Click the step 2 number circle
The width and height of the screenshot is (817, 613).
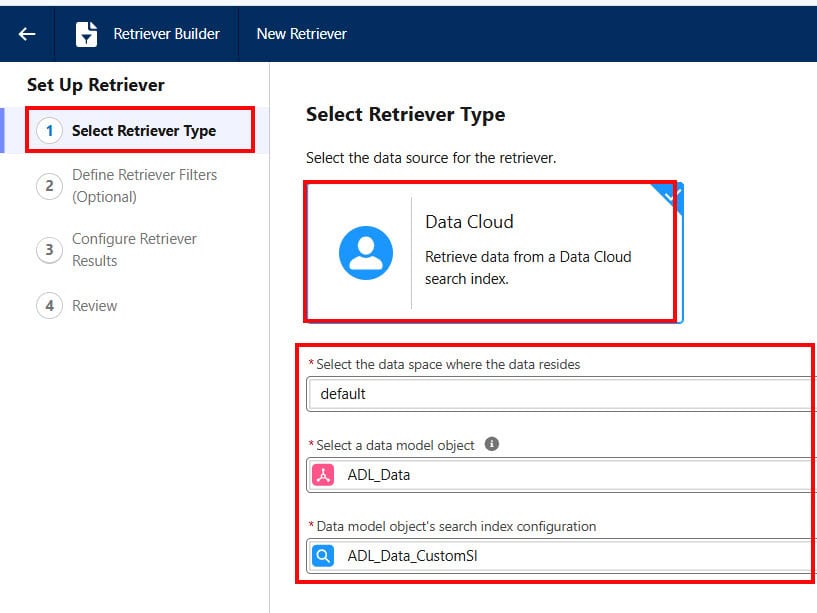coord(49,186)
